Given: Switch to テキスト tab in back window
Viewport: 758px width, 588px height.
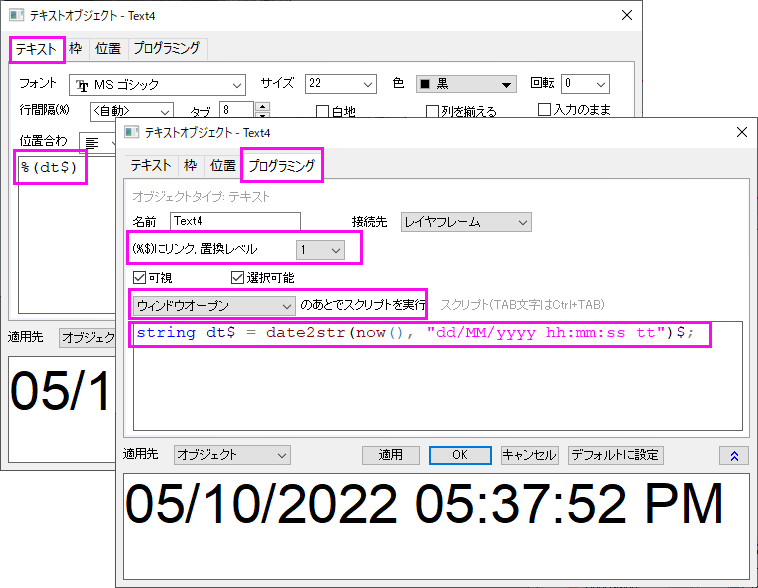Looking at the screenshot, I should [x=37, y=49].
